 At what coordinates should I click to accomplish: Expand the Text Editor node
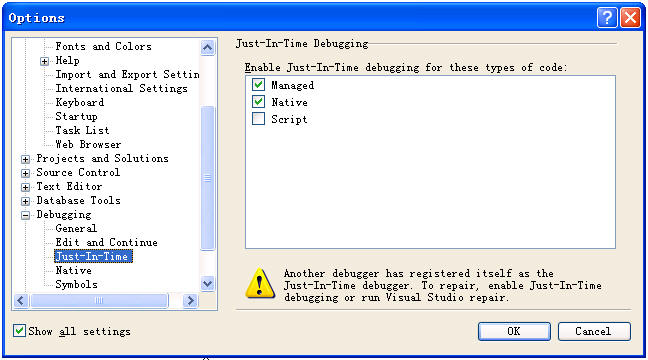pos(25,187)
